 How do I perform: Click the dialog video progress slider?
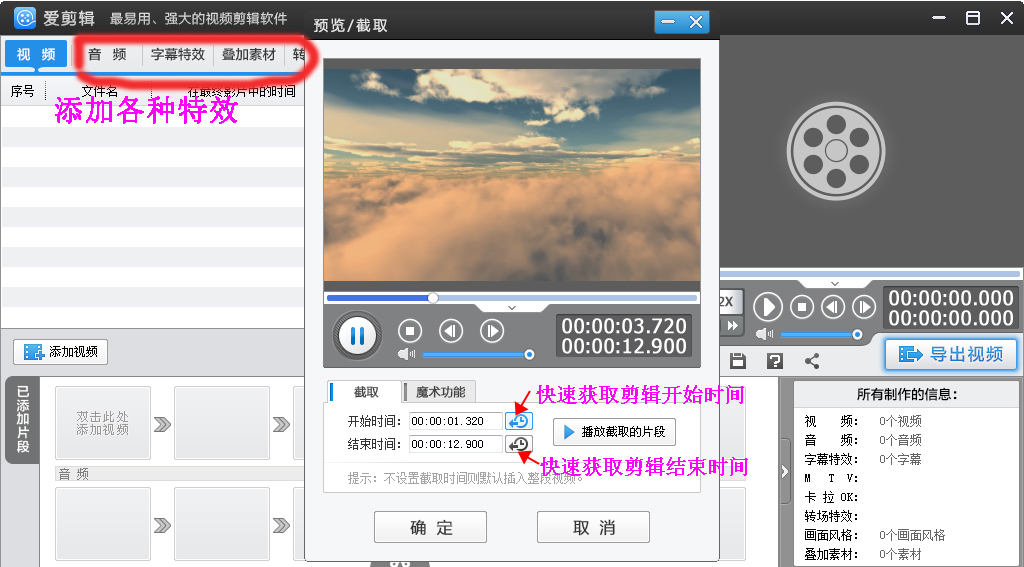511,298
